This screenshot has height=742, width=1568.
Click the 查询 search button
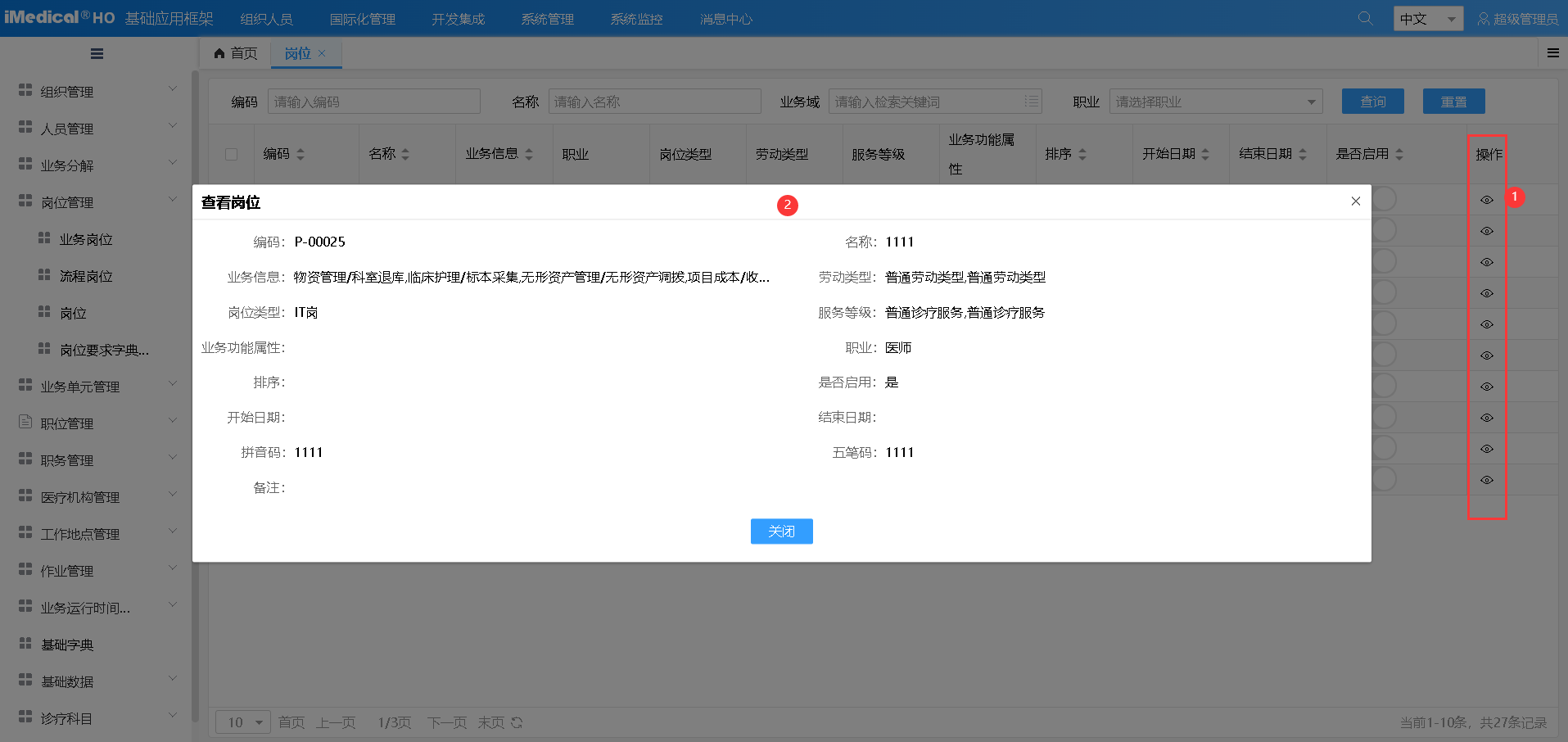pyautogui.click(x=1371, y=101)
